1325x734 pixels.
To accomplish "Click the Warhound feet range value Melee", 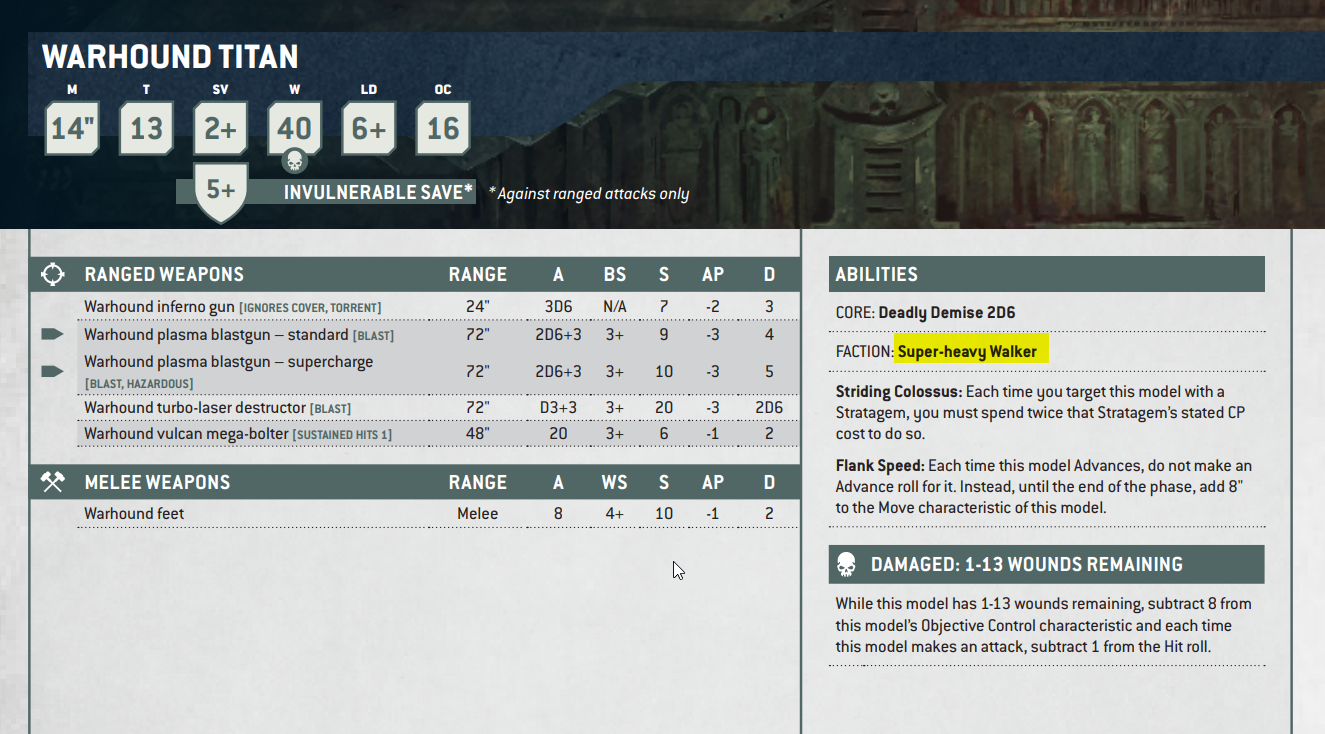I will coord(478,514).
